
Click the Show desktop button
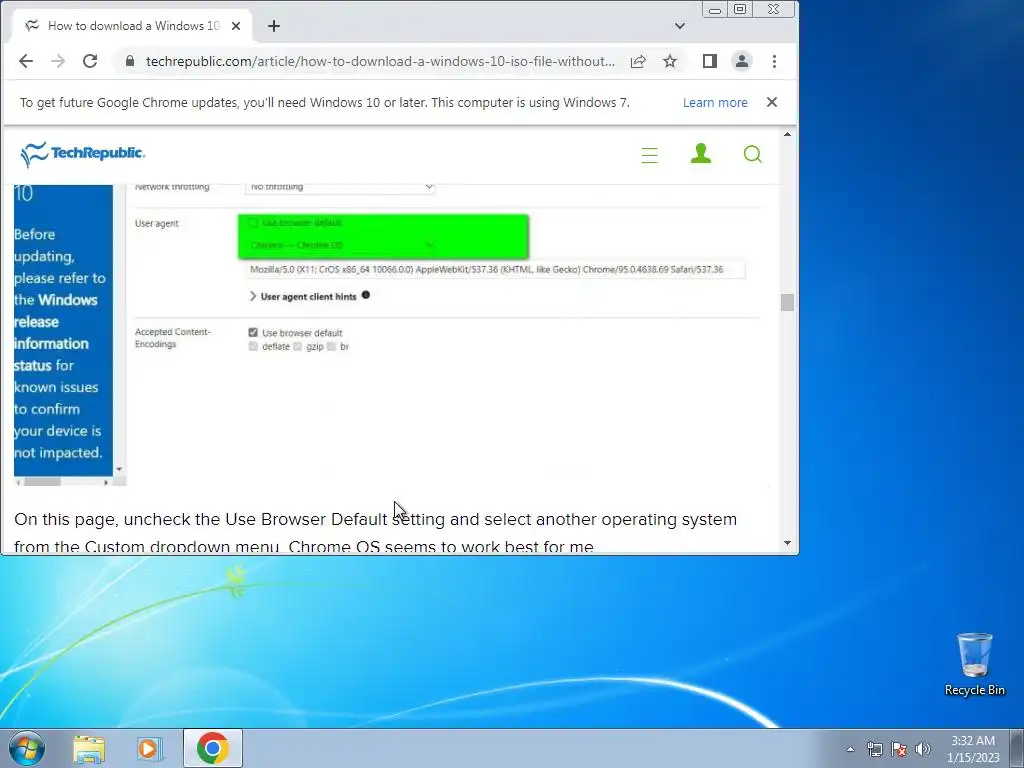click(1017, 749)
